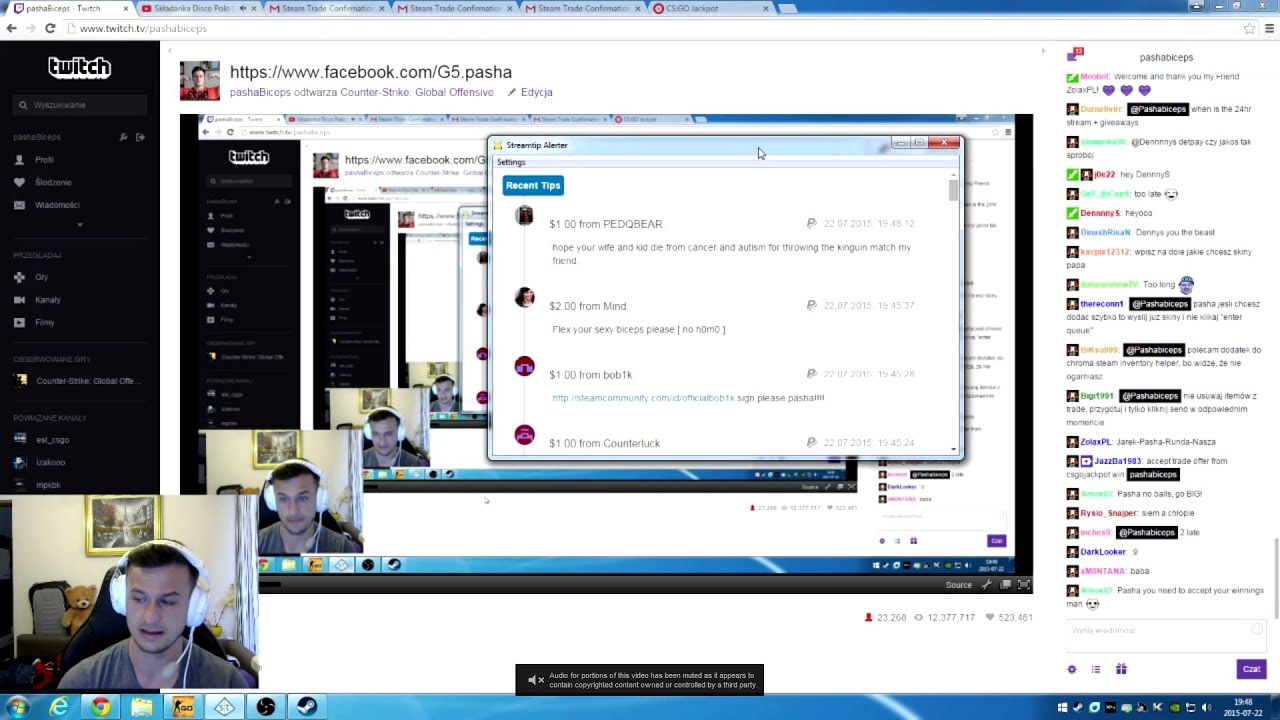Click the Source quality option on player

tap(958, 585)
